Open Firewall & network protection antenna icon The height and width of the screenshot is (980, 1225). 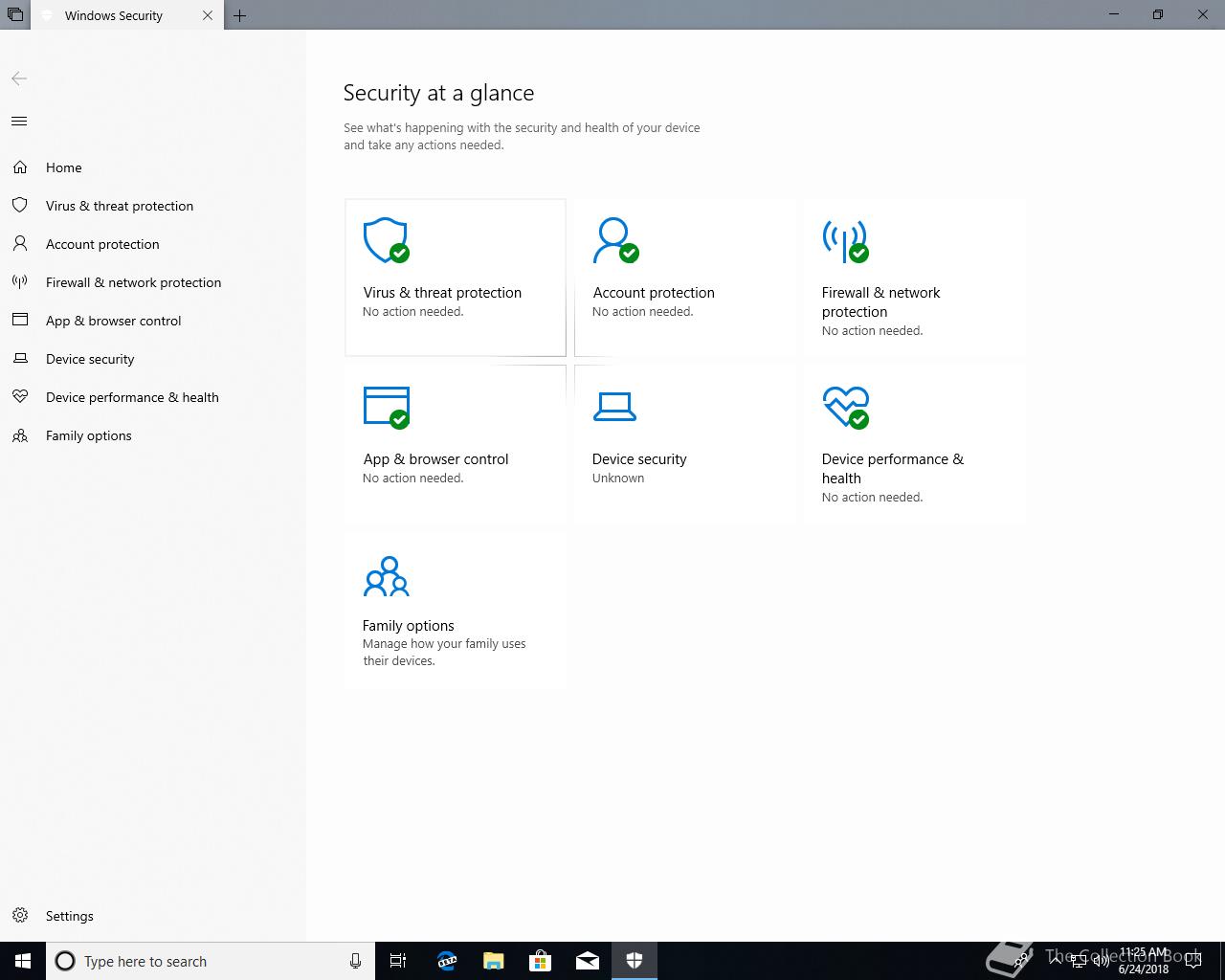[x=844, y=240]
